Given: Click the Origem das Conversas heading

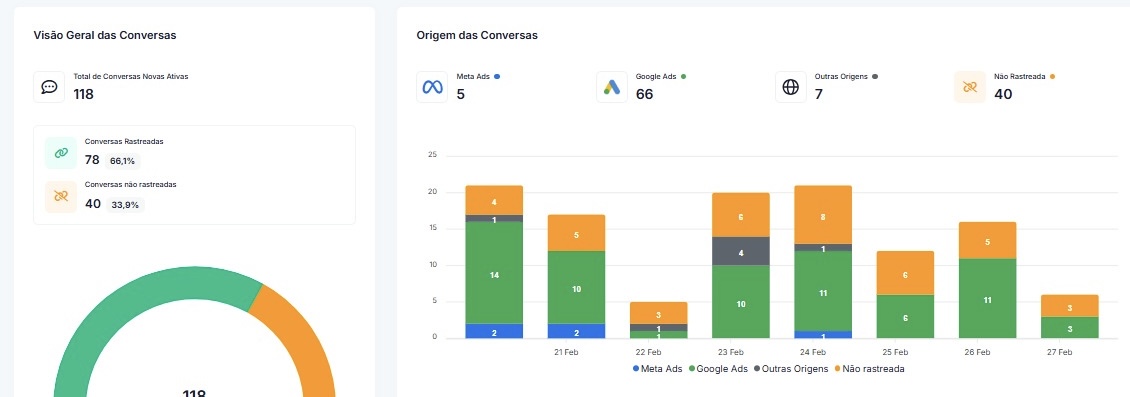Looking at the screenshot, I should (x=477, y=35).
